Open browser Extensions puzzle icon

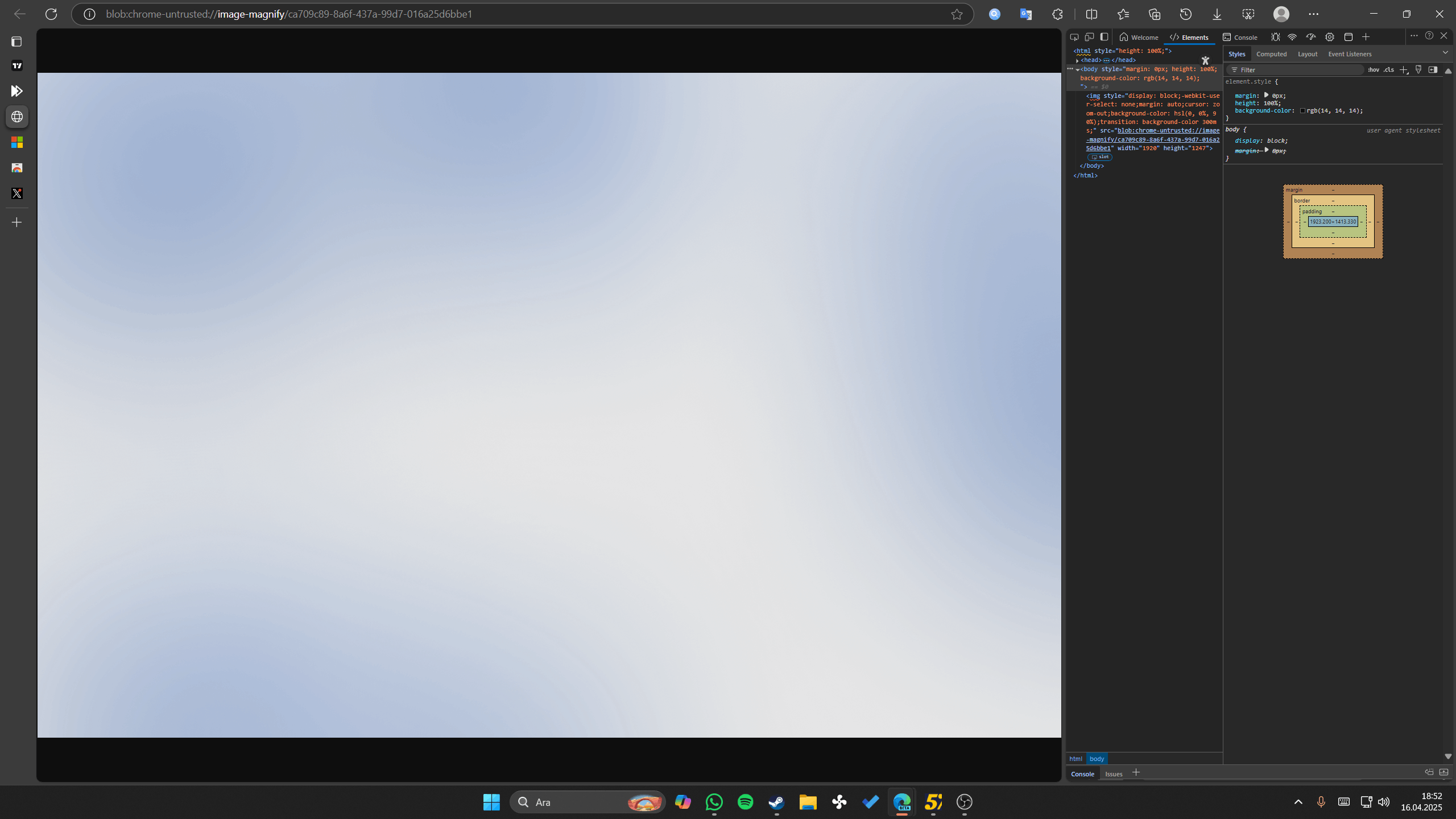tap(1057, 14)
